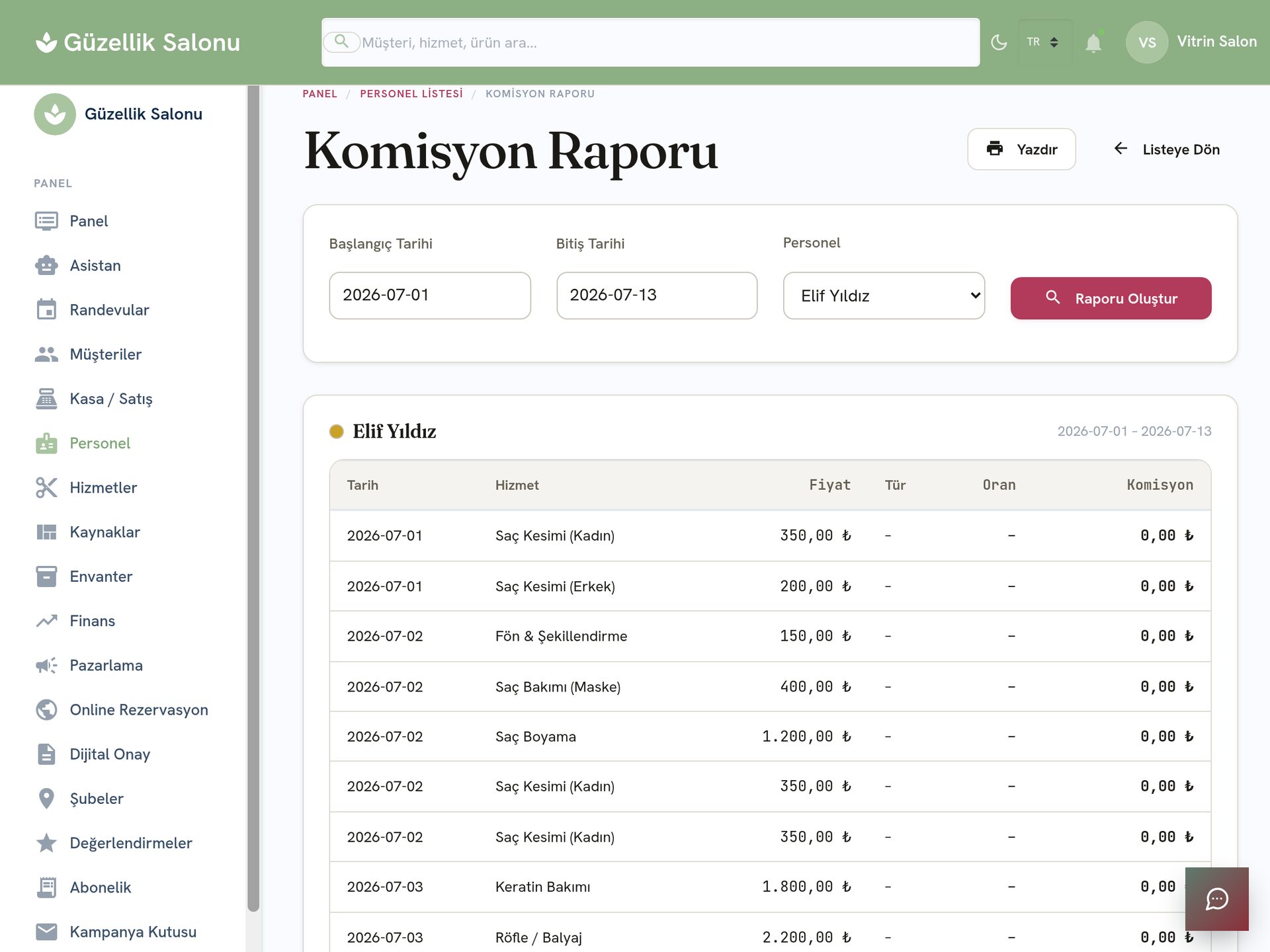Screen dimensions: 1270x952
Task: Click the Oran column header
Action: coord(999,485)
